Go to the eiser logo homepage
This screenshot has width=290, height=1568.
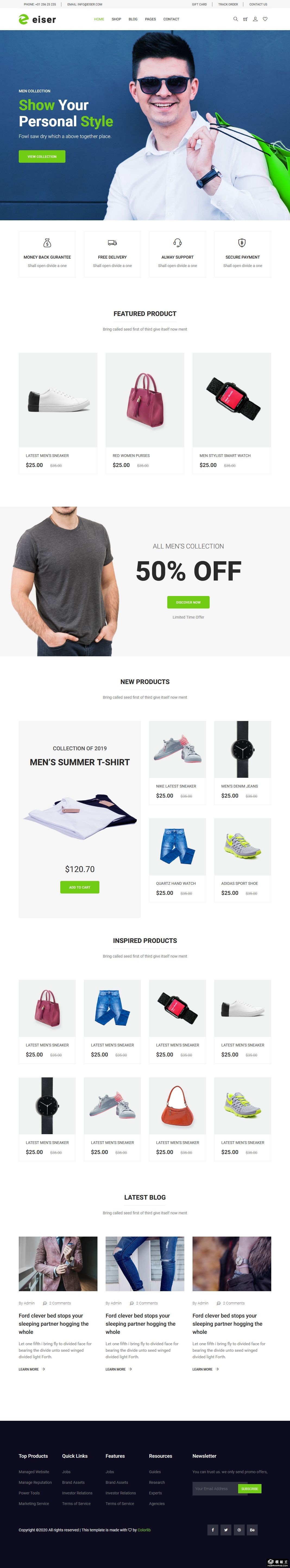click(37, 20)
